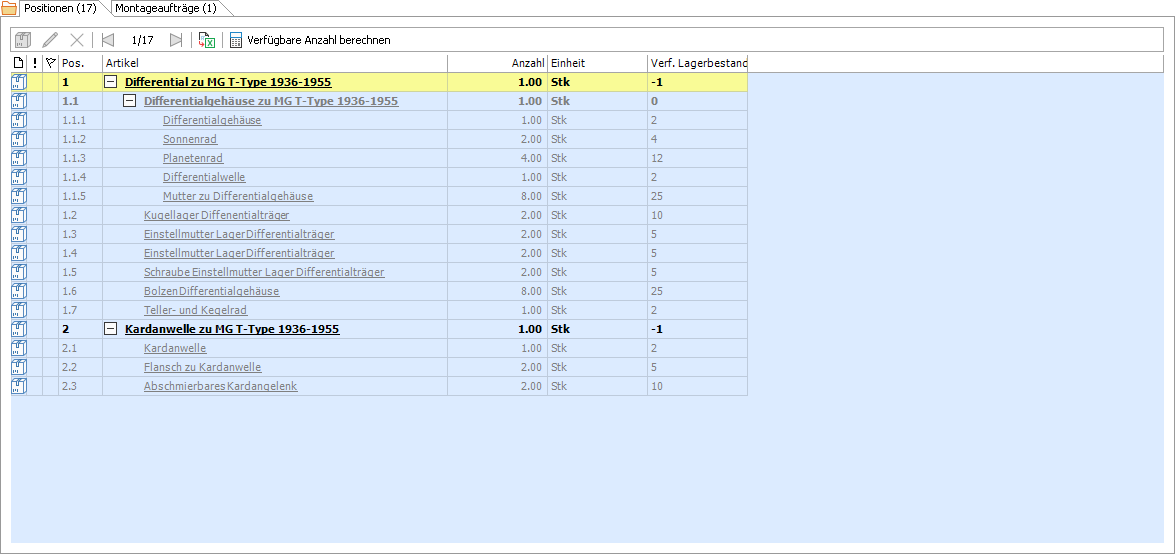1175x554 pixels.
Task: Open the Flansch zu Kardanwelle link
Action: point(202,367)
